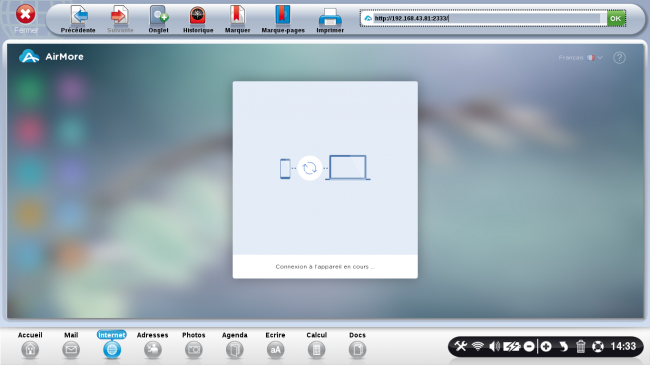Open Docs documents application
650x365 pixels.
pyautogui.click(x=357, y=345)
